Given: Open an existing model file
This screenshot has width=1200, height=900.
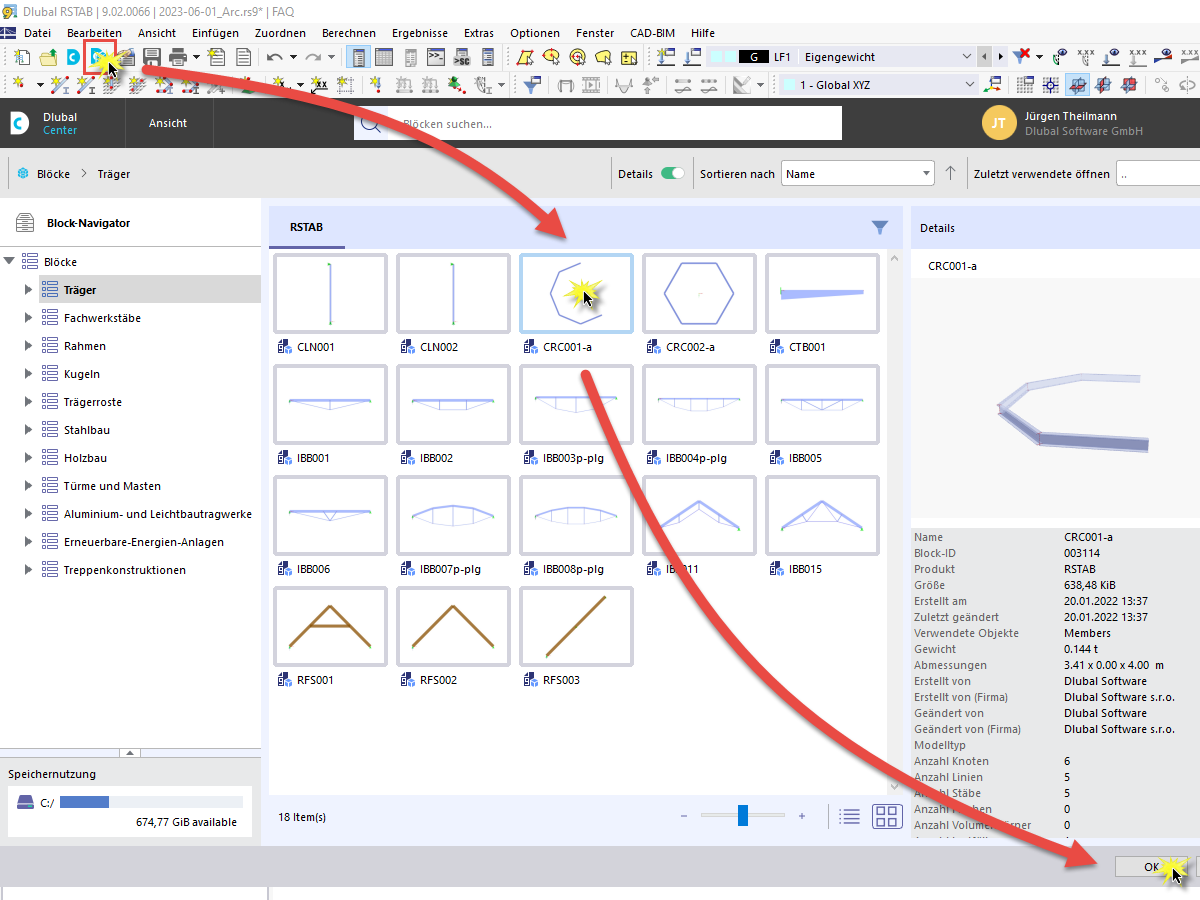Looking at the screenshot, I should (x=48, y=57).
